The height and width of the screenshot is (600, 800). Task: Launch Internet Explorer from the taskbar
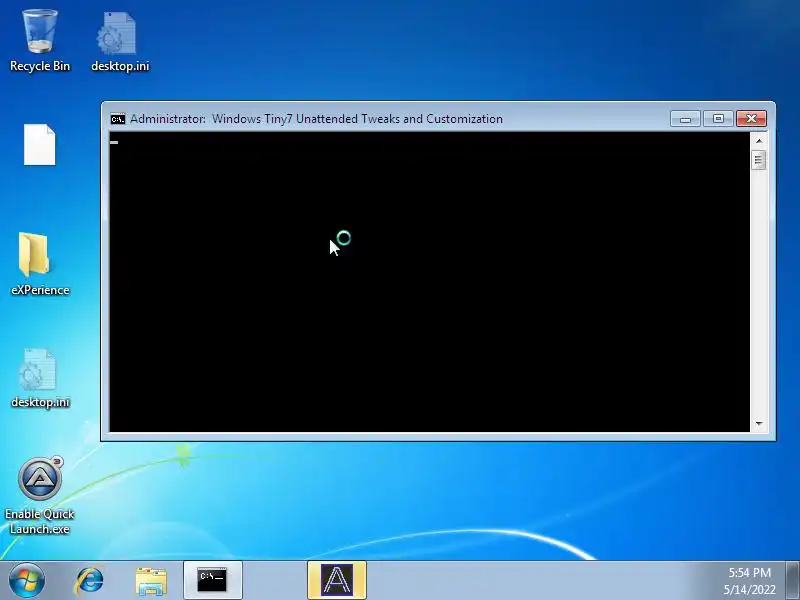point(90,581)
